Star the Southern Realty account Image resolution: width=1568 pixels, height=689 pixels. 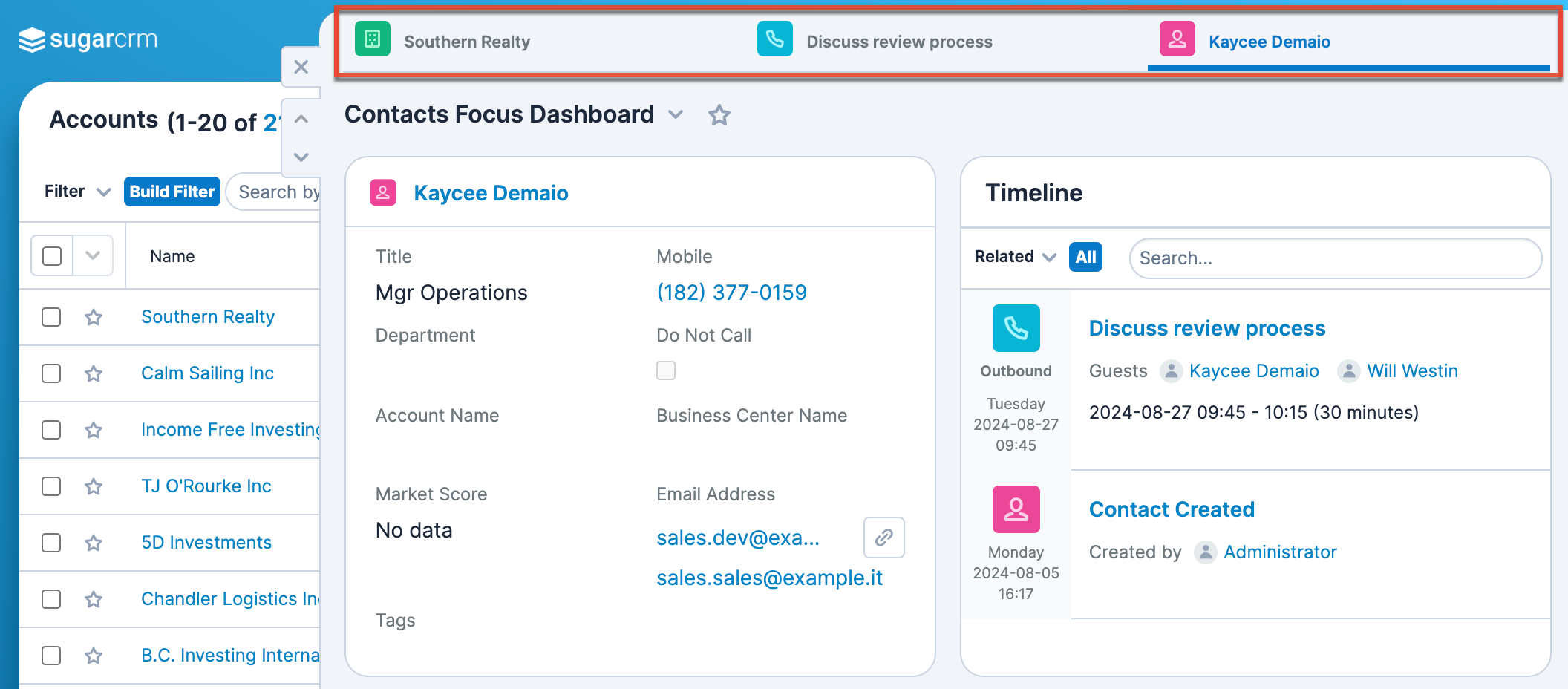94,318
